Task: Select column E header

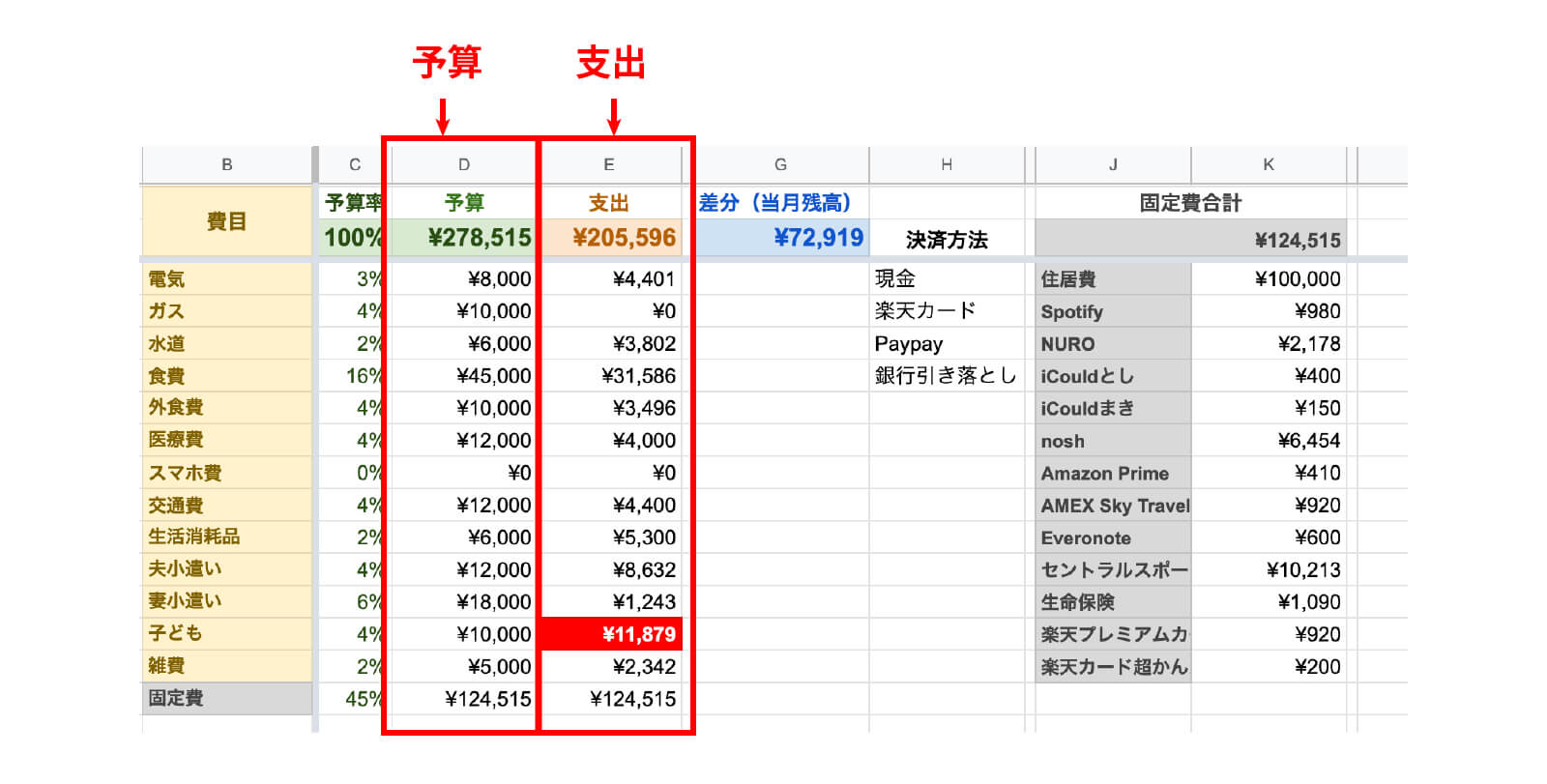Action: 609,164
